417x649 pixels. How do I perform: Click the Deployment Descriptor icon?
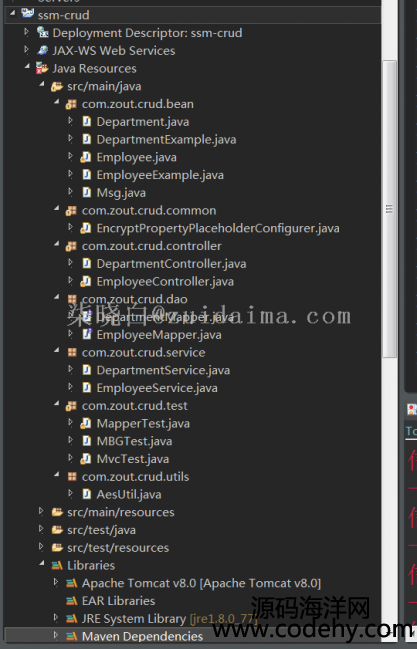43,32
